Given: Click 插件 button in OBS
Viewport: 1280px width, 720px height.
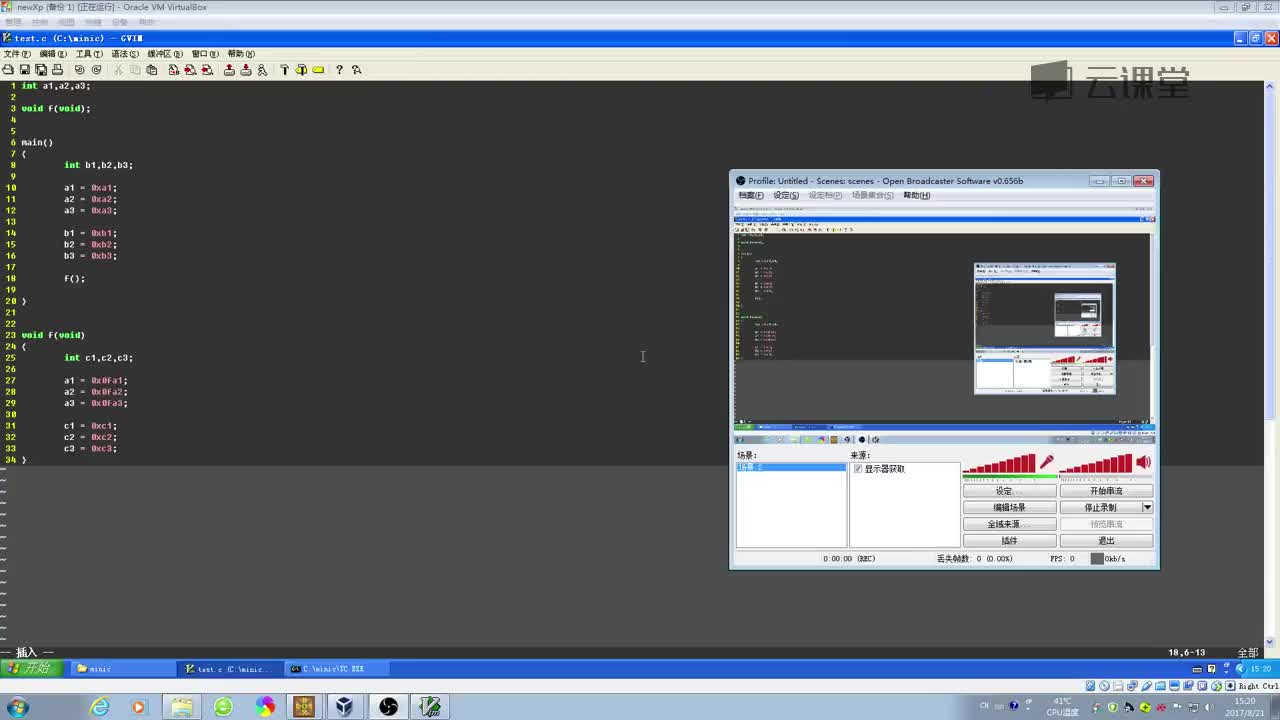Looking at the screenshot, I should (x=1010, y=541).
